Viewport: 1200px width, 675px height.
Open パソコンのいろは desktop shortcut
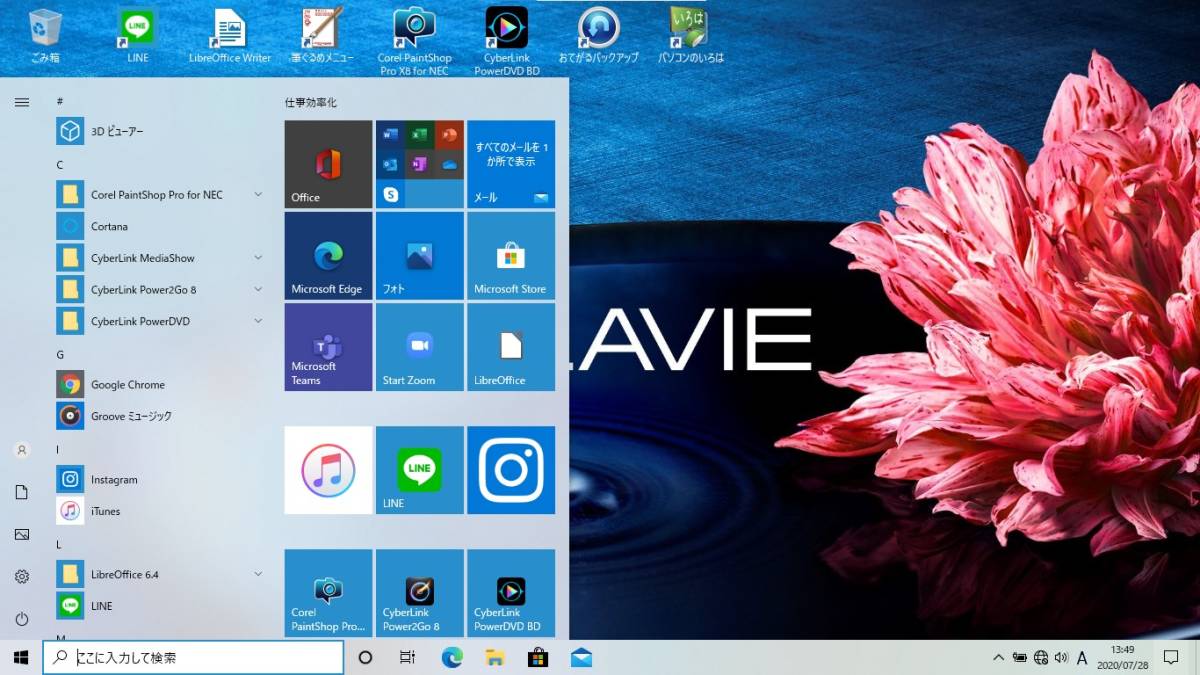690,35
